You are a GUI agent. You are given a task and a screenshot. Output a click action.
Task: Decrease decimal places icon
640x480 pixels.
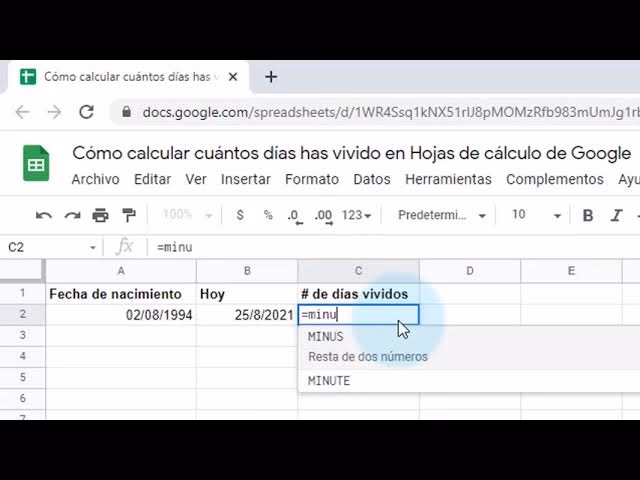(295, 216)
